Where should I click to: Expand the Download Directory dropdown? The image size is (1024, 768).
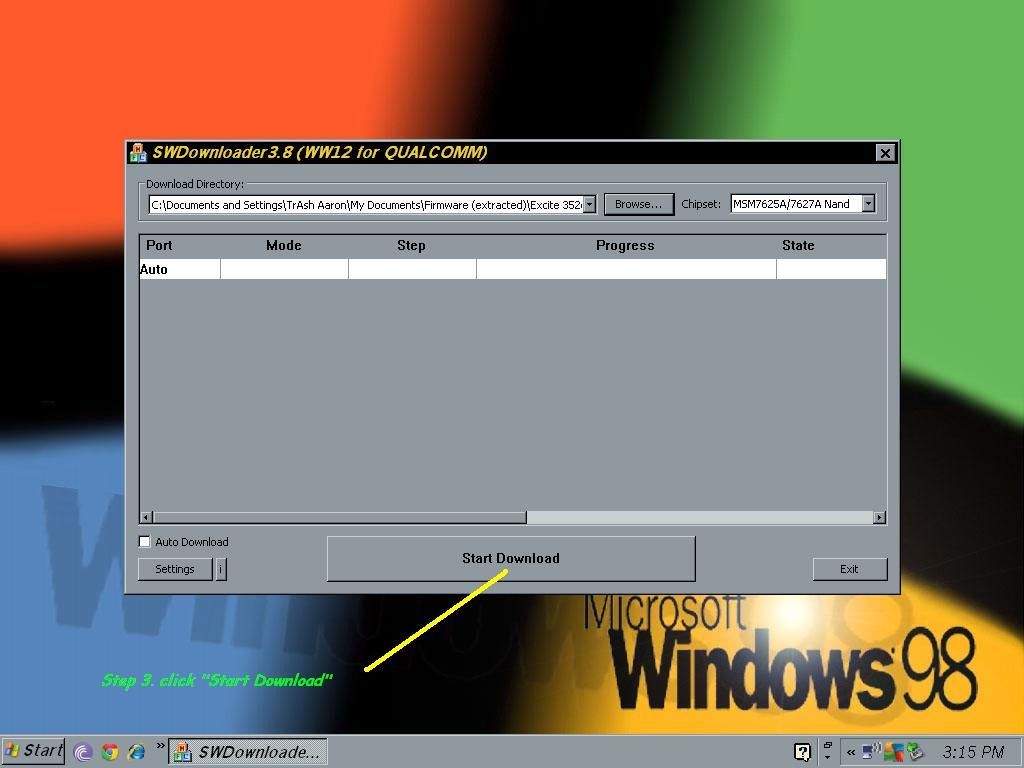point(589,204)
